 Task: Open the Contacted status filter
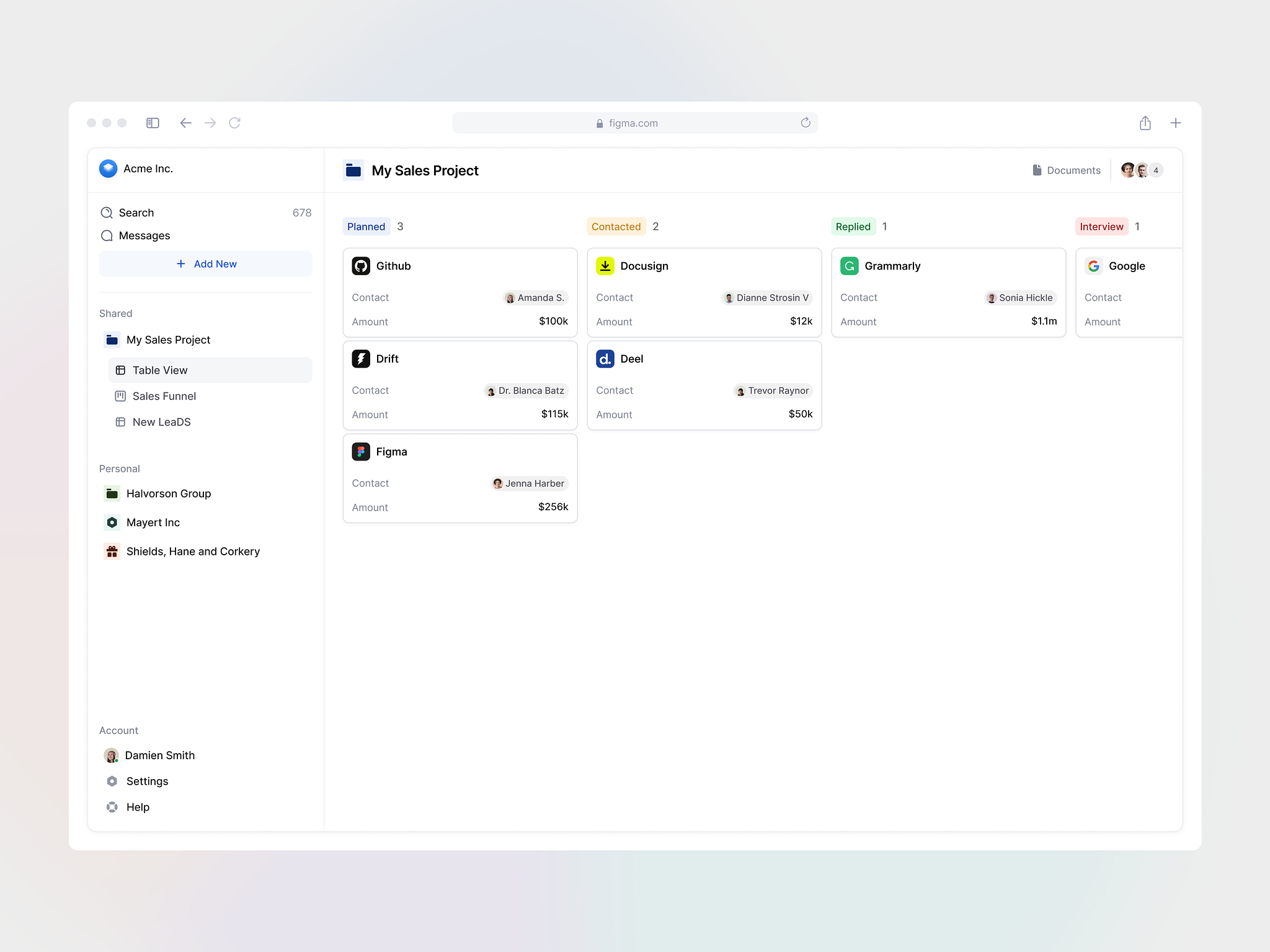click(616, 226)
